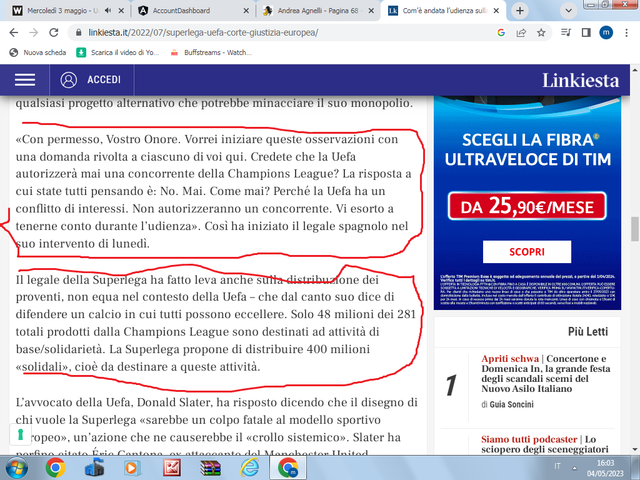Open the media player taskbar icon
This screenshot has width=640, height=480.
(131, 468)
